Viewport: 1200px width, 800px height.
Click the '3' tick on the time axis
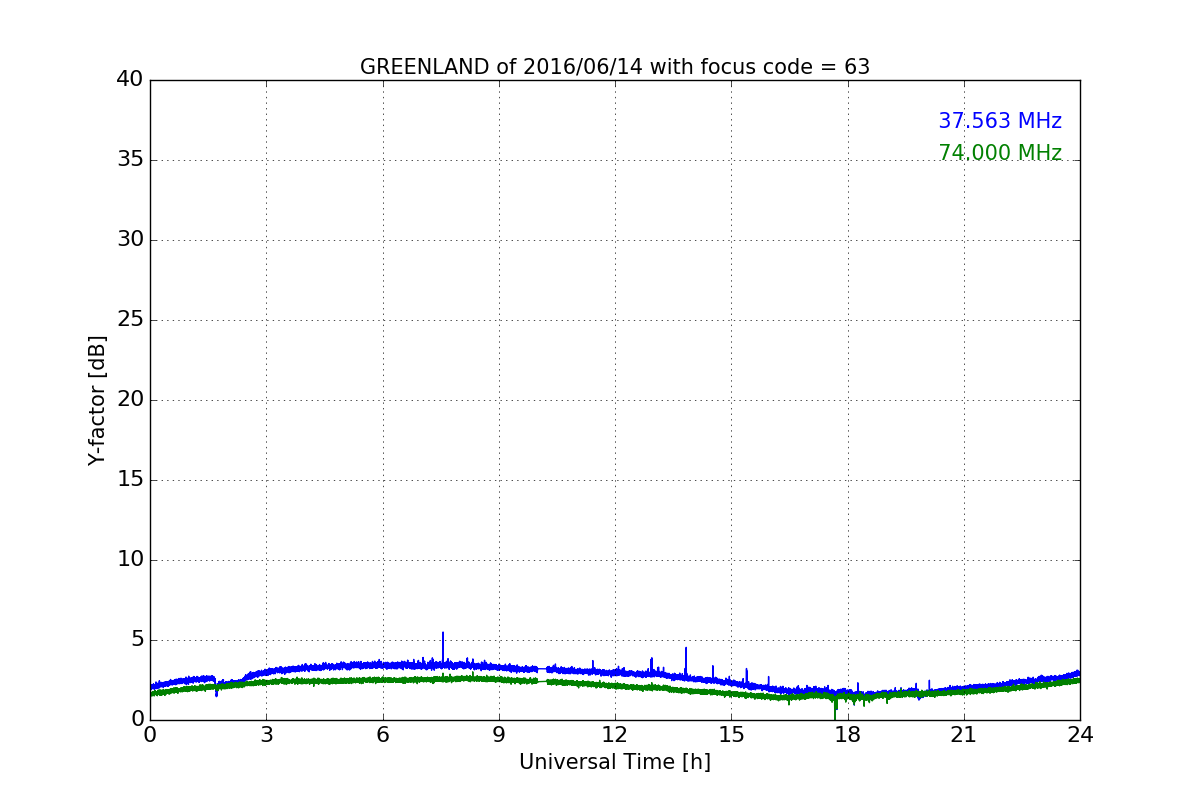point(266,735)
